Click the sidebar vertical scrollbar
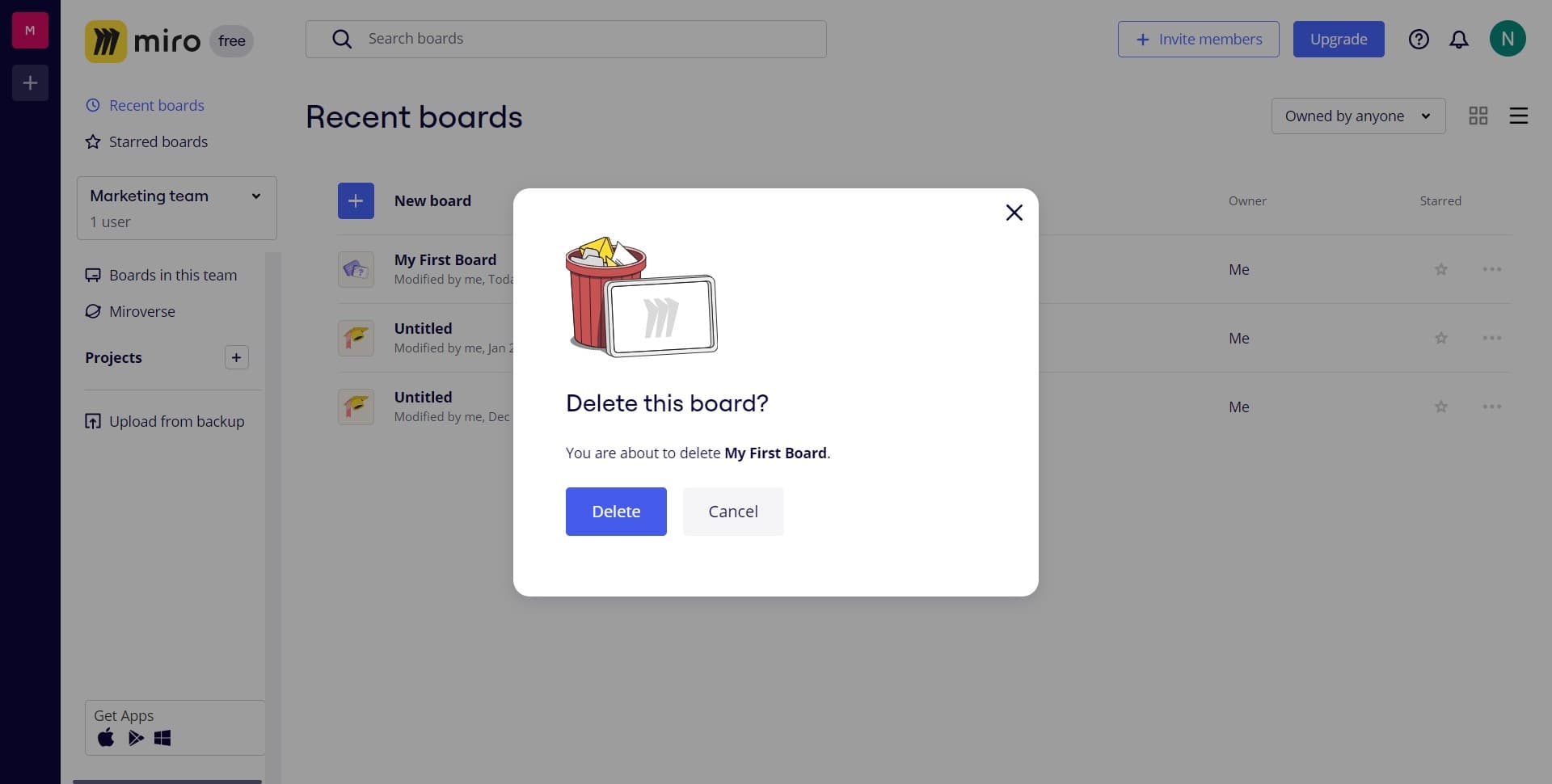The height and width of the screenshot is (784, 1552). [x=273, y=485]
